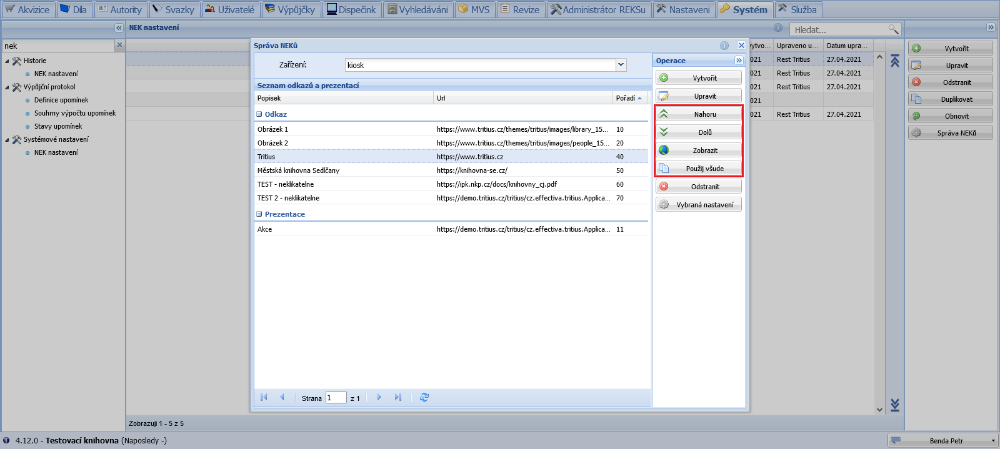Screen dimensions: 1000x449
Task: Collapse the Prezentace group in the list
Action: pyautogui.click(x=258, y=214)
